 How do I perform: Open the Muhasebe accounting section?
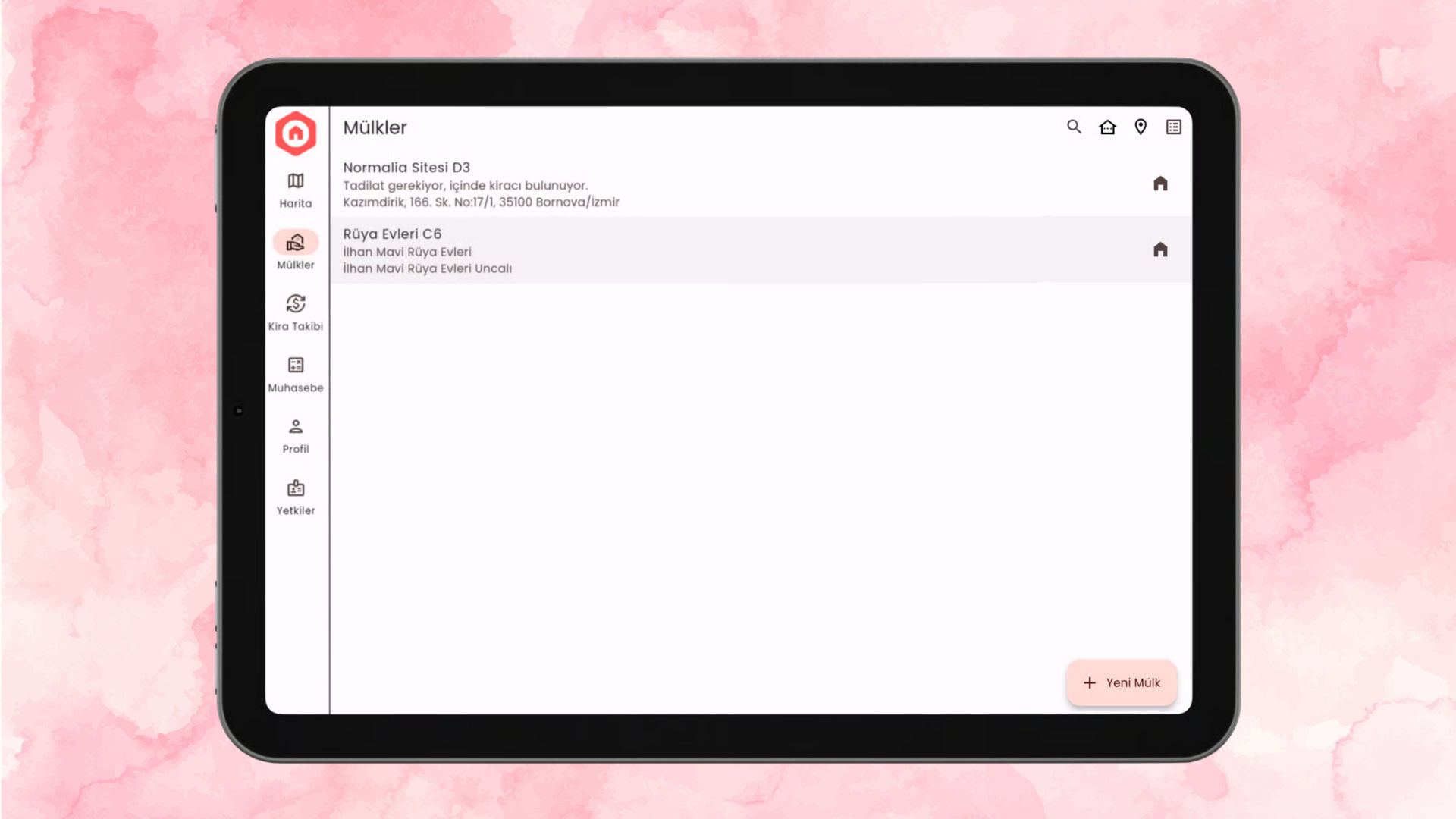[296, 375]
